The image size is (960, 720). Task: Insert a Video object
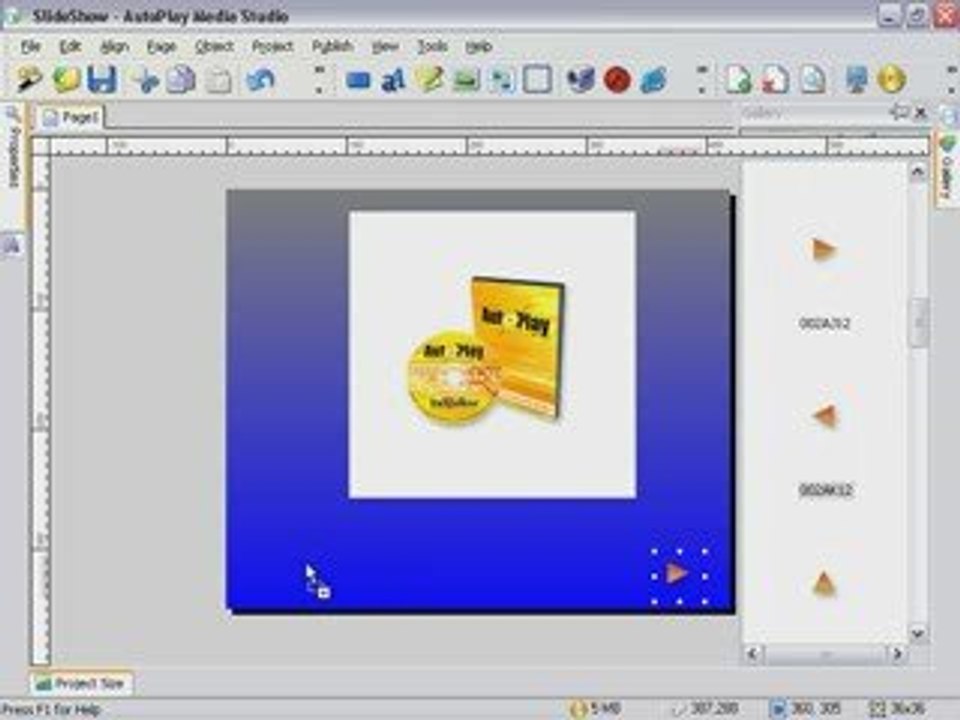point(580,80)
